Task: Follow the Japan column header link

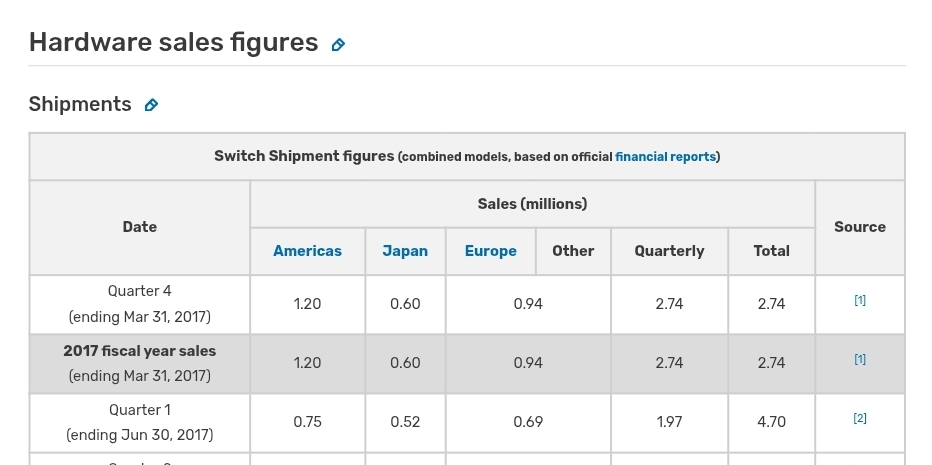Action: tap(405, 251)
